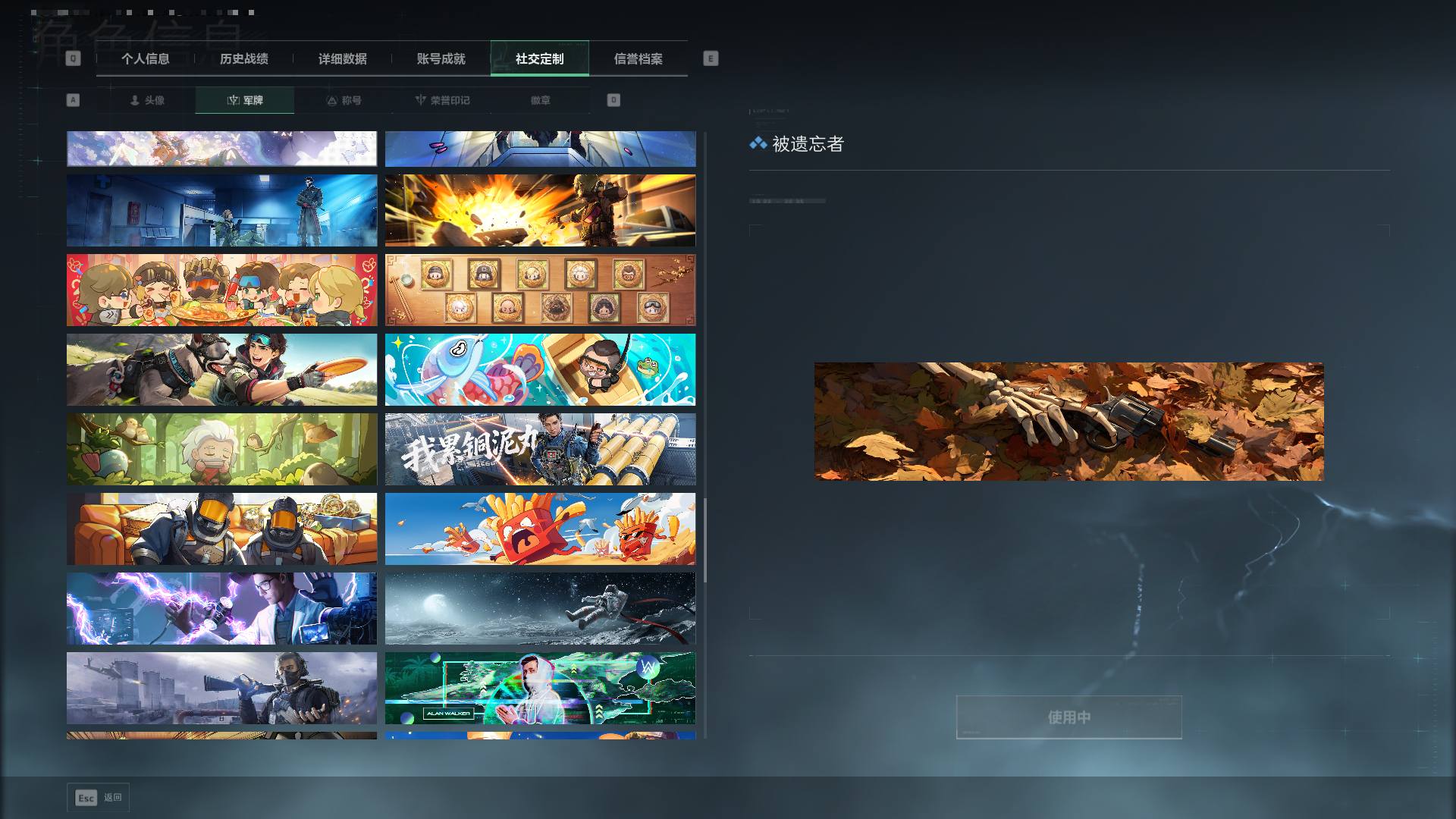Switch to the 历史战绩 tab
Image resolution: width=1456 pixels, height=819 pixels.
(x=243, y=59)
